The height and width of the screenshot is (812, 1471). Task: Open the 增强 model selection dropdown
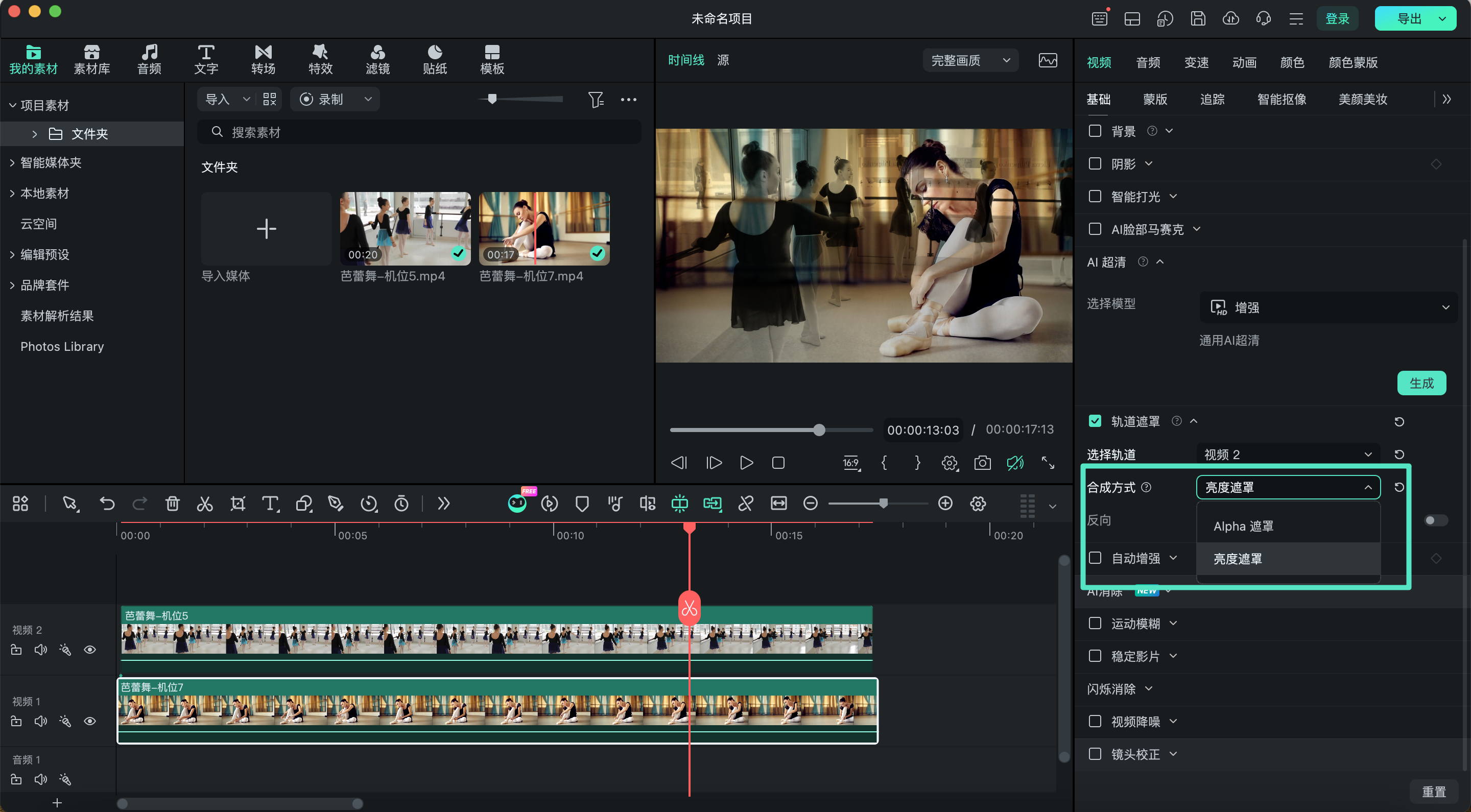click(1329, 307)
